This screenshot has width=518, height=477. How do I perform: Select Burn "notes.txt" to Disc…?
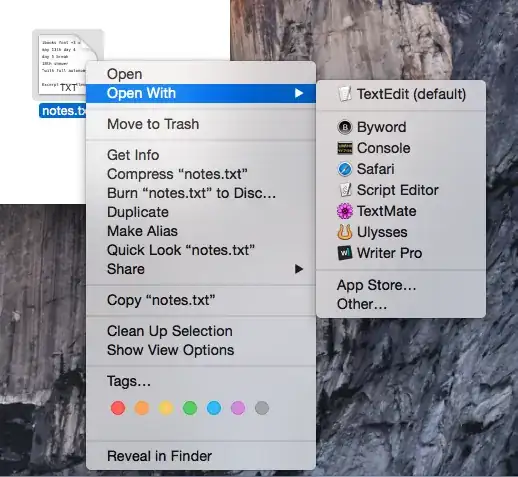[x=201, y=193]
